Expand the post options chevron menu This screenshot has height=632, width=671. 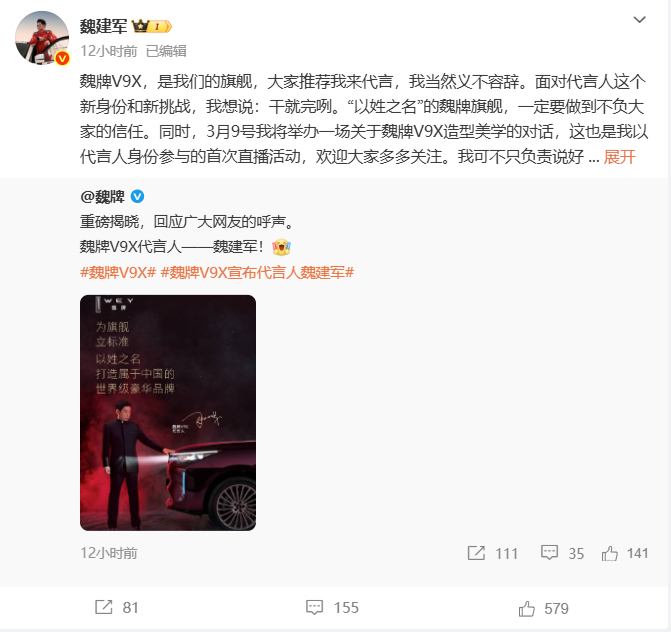tap(639, 20)
